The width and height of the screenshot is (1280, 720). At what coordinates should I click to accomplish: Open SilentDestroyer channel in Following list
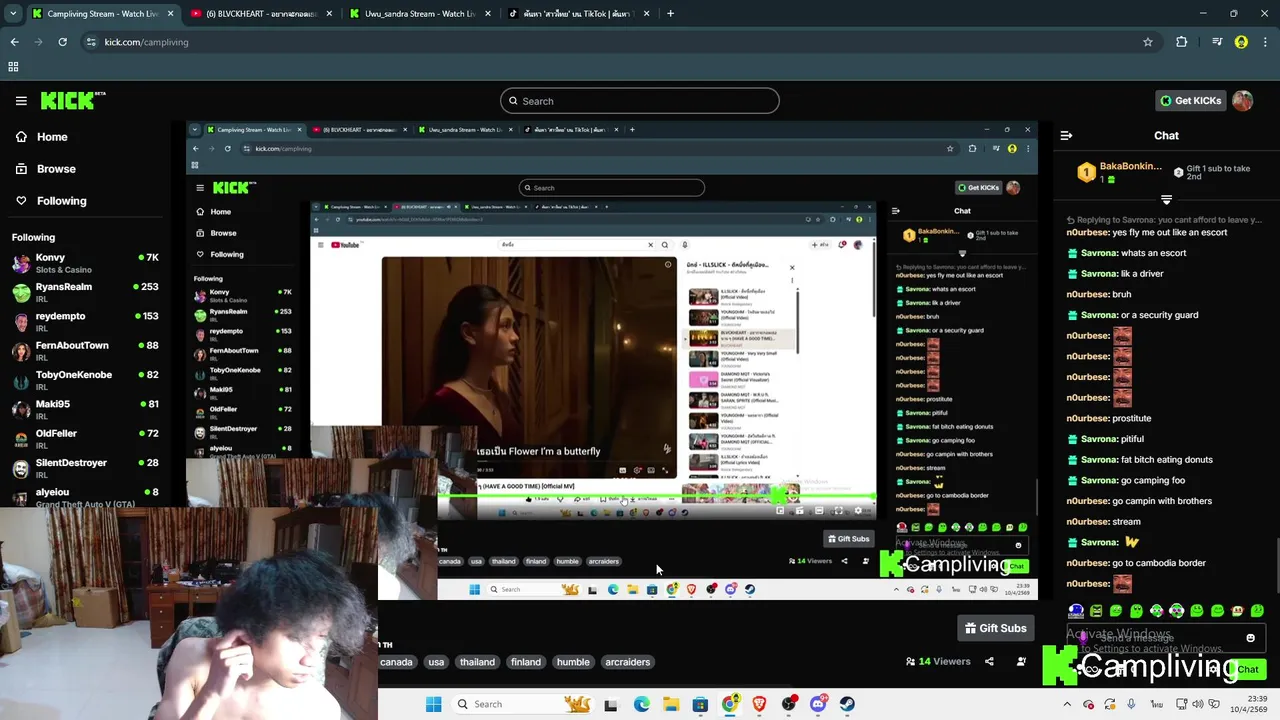click(85, 468)
